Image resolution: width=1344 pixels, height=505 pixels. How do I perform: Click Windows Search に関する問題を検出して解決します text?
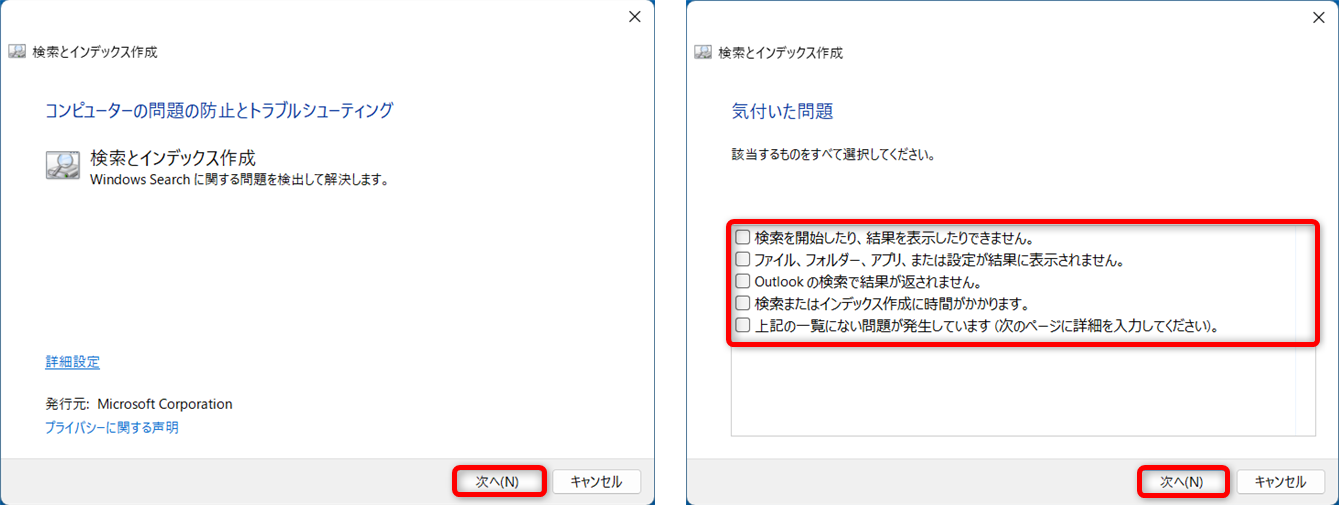point(239,180)
